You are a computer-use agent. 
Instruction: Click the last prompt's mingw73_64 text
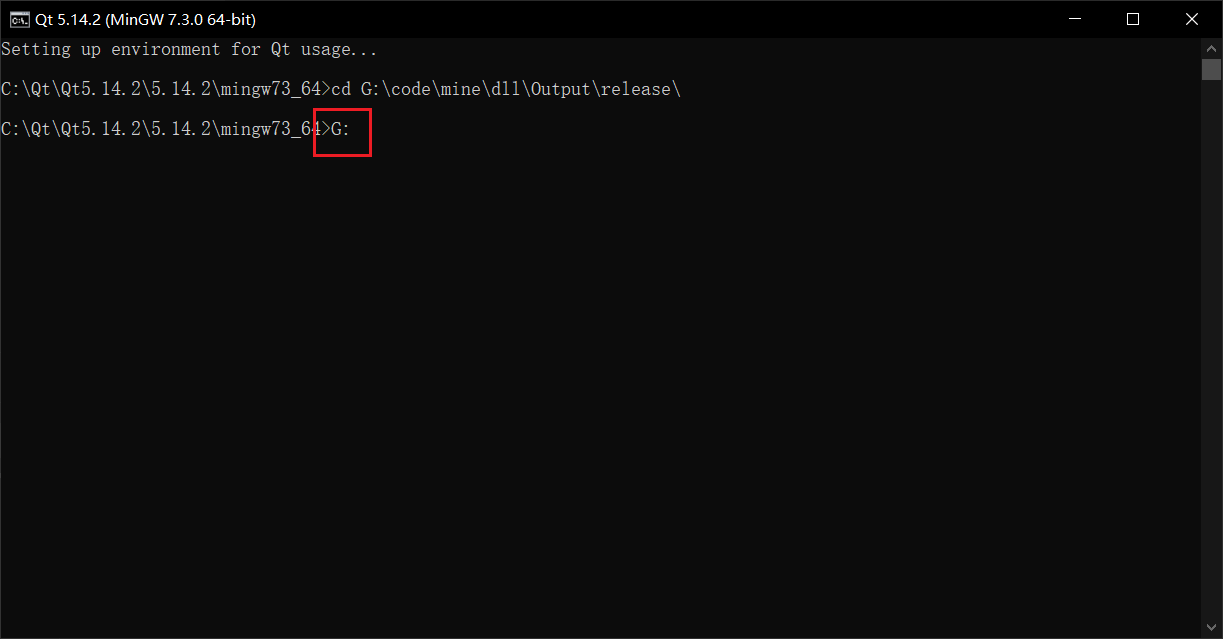point(271,129)
